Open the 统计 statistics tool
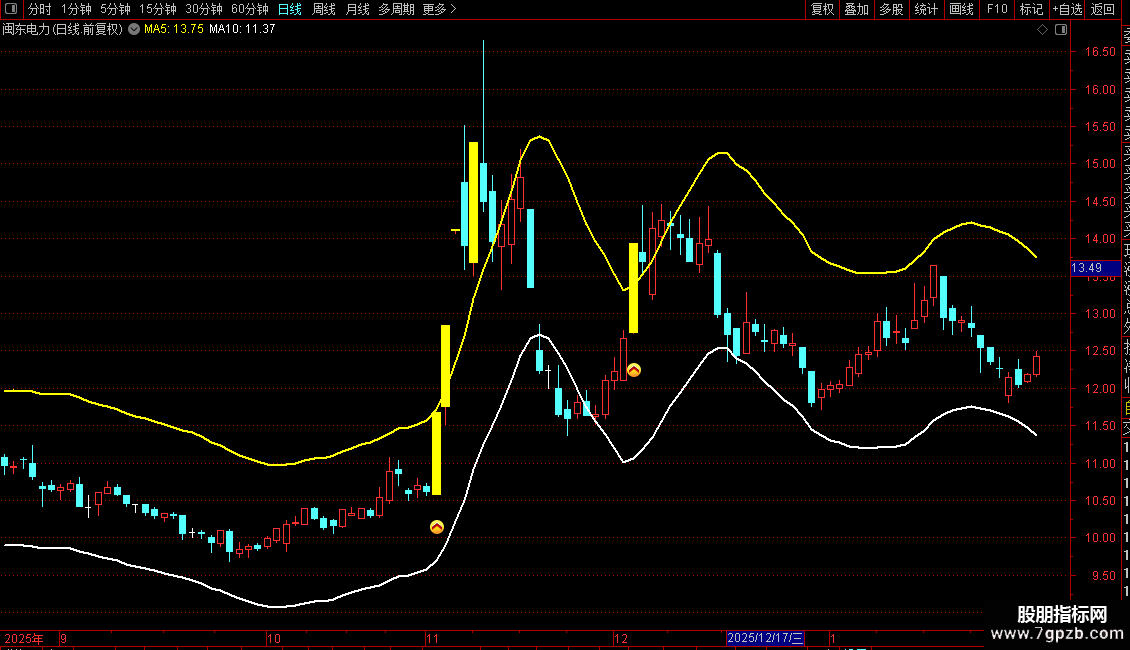The width and height of the screenshot is (1130, 650). coord(926,9)
